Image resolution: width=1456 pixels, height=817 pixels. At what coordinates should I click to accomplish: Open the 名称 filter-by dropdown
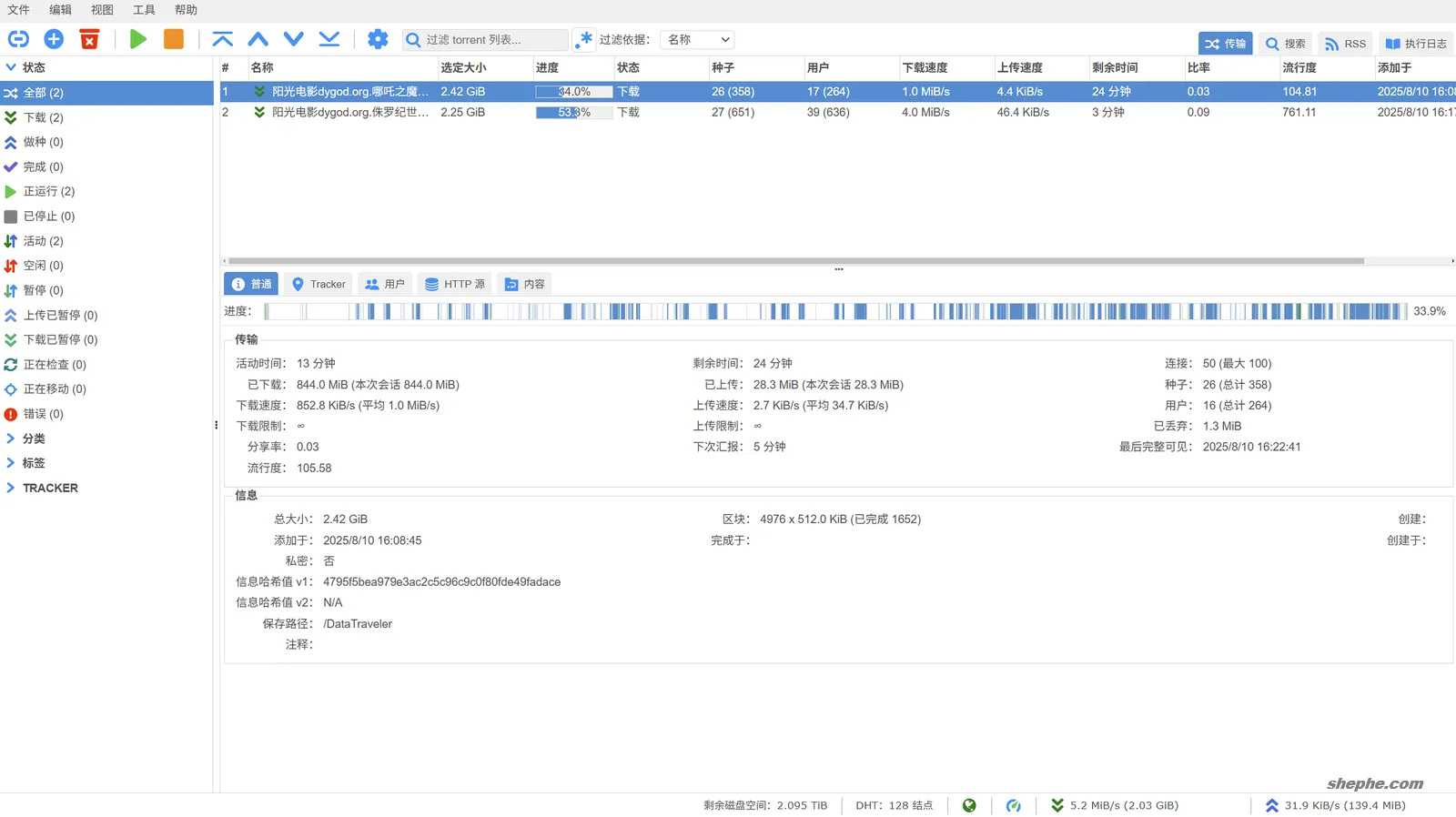coord(697,40)
